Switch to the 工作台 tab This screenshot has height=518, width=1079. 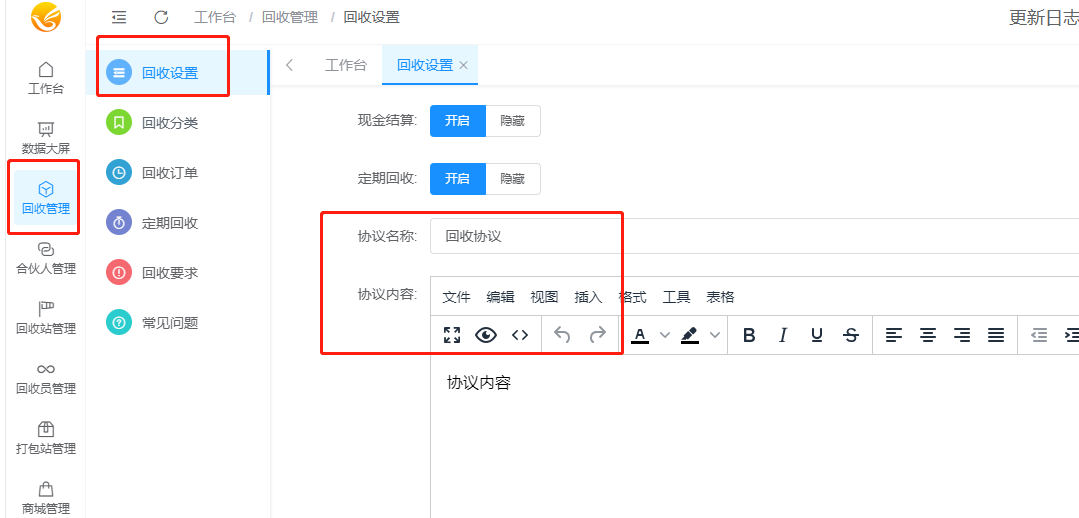tap(345, 65)
